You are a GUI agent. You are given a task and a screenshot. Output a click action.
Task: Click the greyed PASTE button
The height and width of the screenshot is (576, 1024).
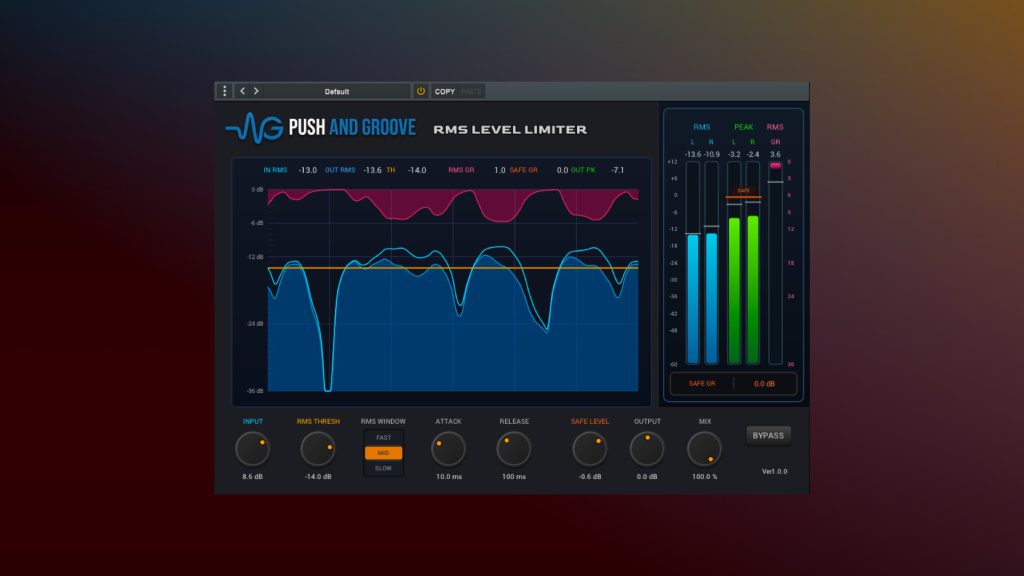pos(471,91)
